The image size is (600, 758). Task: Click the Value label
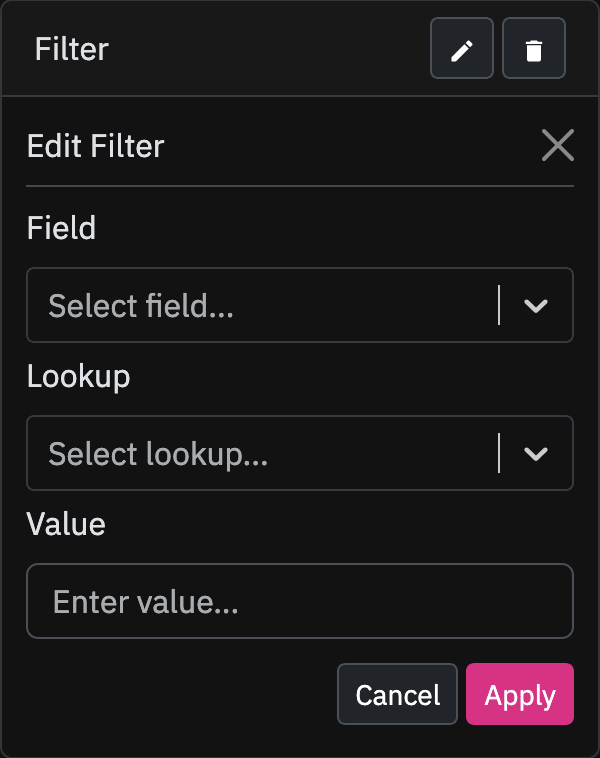point(66,524)
